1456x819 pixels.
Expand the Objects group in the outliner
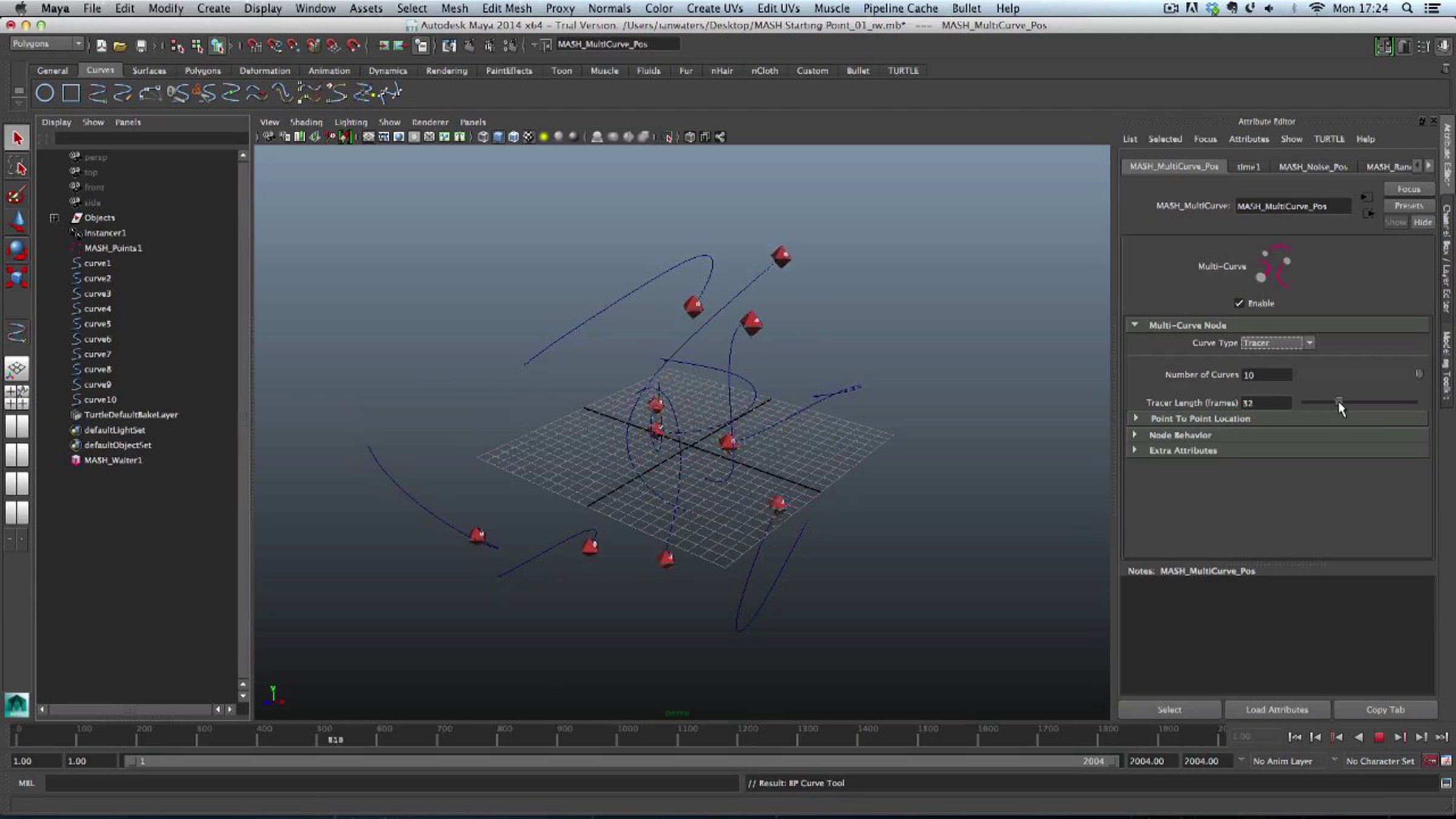[x=55, y=218]
